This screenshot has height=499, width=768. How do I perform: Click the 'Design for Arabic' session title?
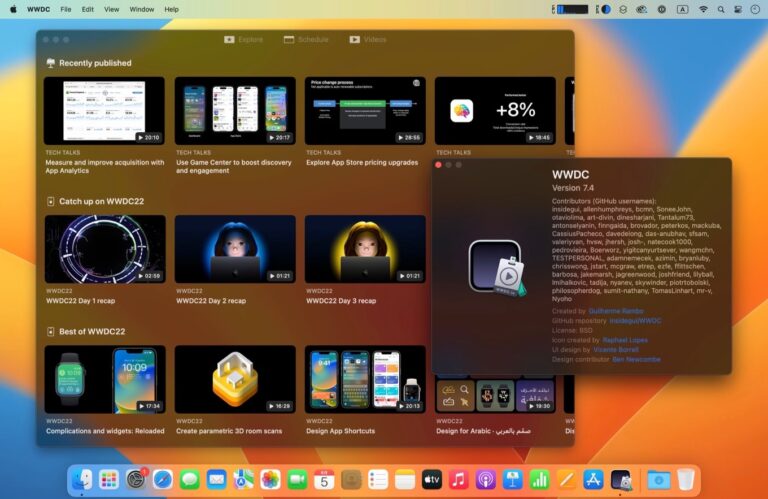pyautogui.click(x=483, y=431)
